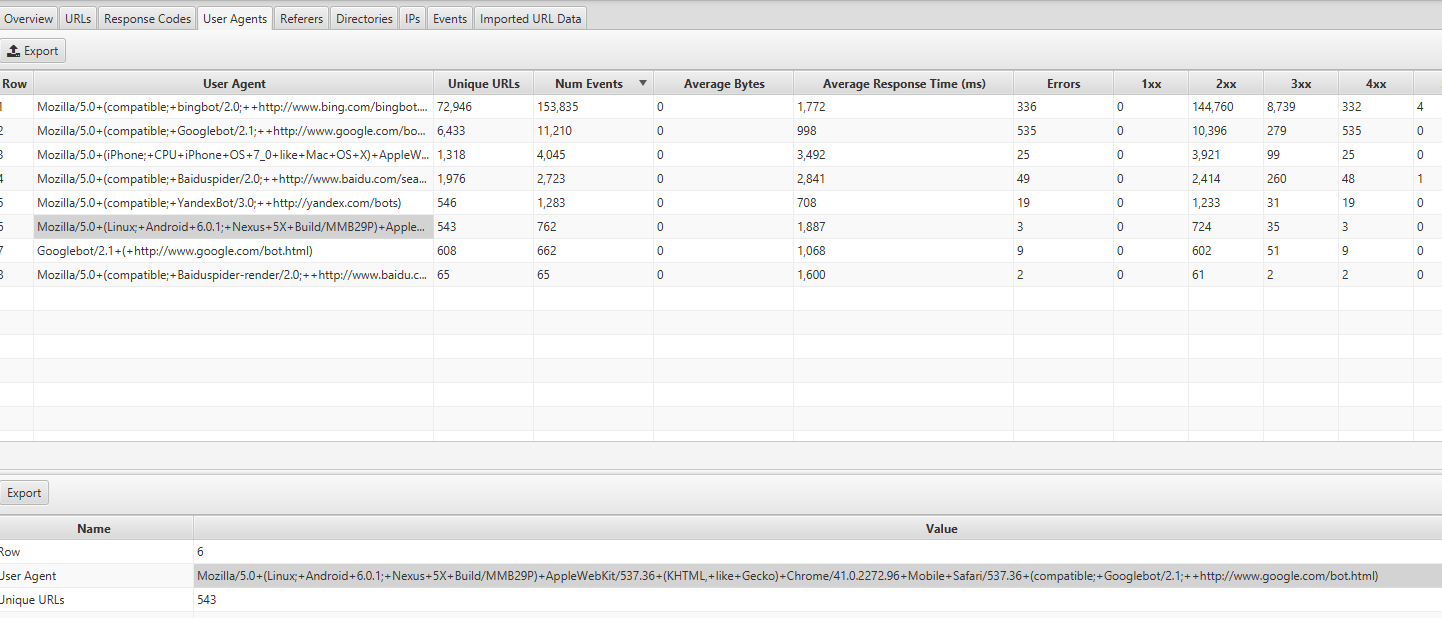1442x618 pixels.
Task: Sort by Average Response Time (ms) header
Action: click(x=904, y=84)
